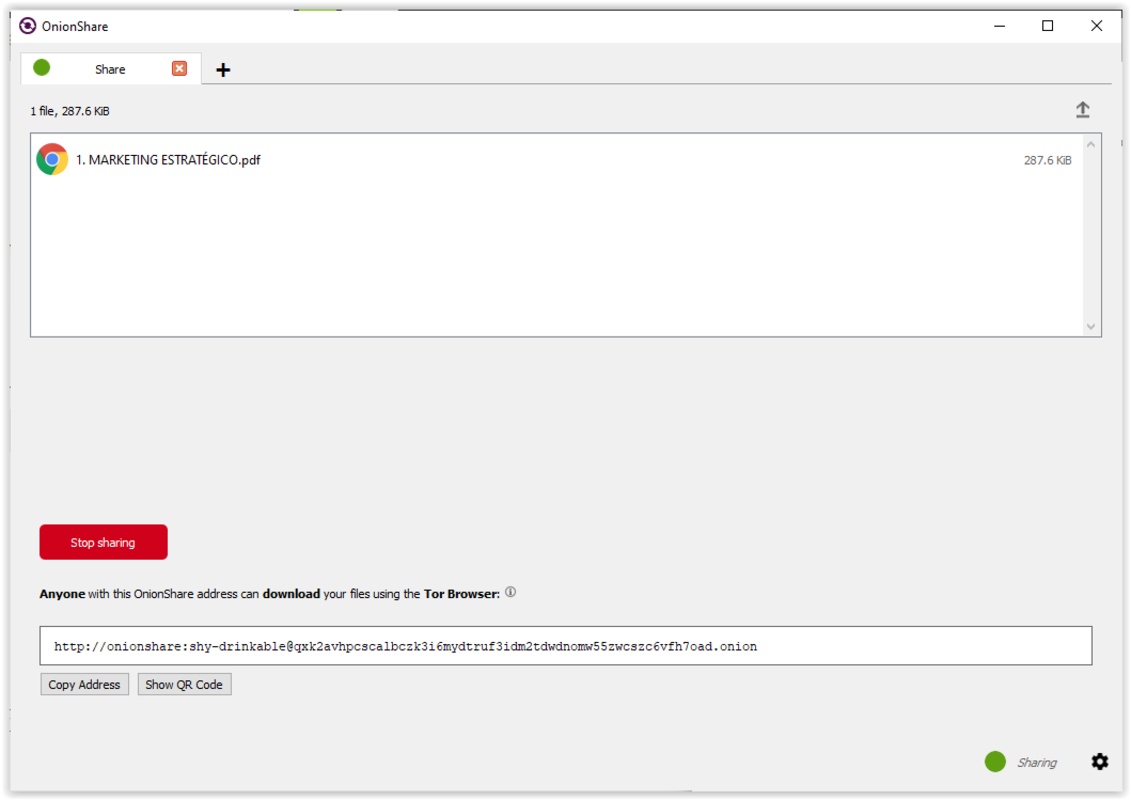Click the '1 file, 287.6 KiB' summary text
The height and width of the screenshot is (800, 1131).
pyautogui.click(x=70, y=111)
